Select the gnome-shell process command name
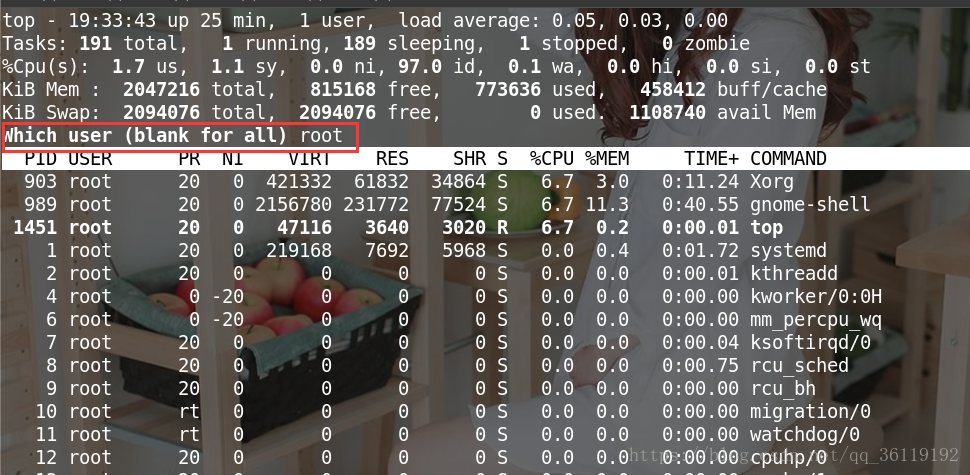 [810, 205]
